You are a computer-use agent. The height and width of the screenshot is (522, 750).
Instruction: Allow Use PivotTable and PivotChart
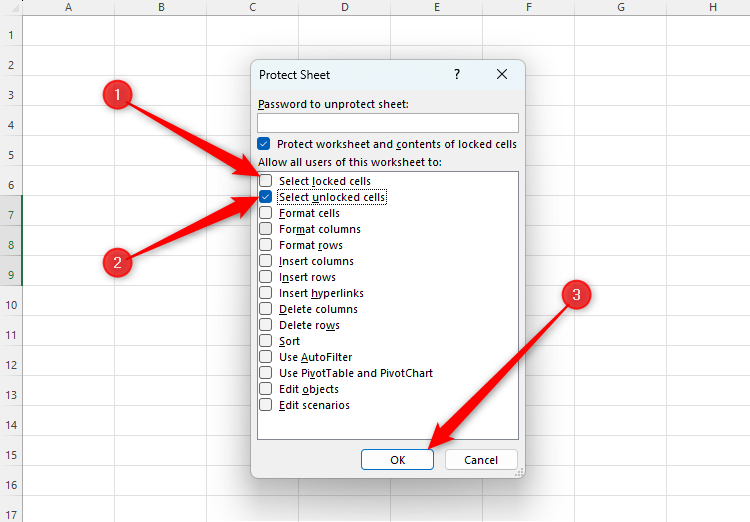click(x=266, y=373)
